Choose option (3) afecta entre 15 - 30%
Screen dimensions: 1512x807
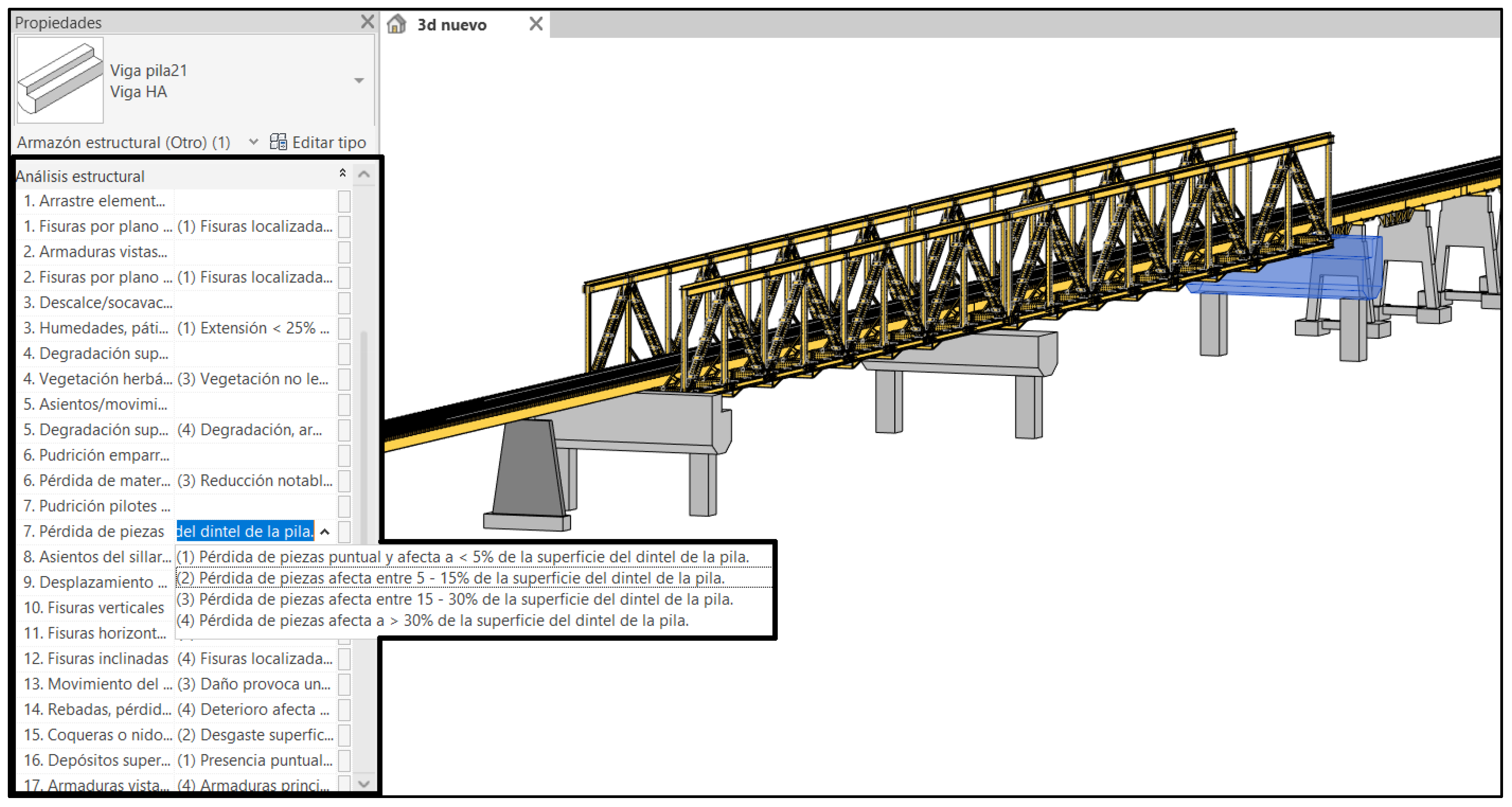click(x=455, y=599)
